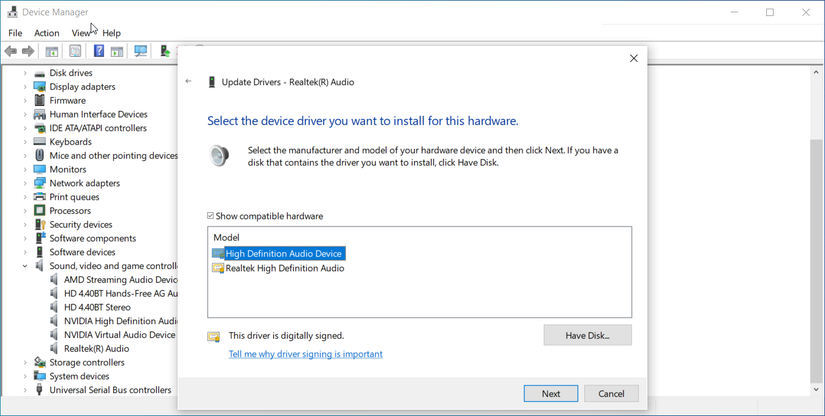Click the Print queues printer icon
Screen dimensions: 825x416
[x=39, y=197]
